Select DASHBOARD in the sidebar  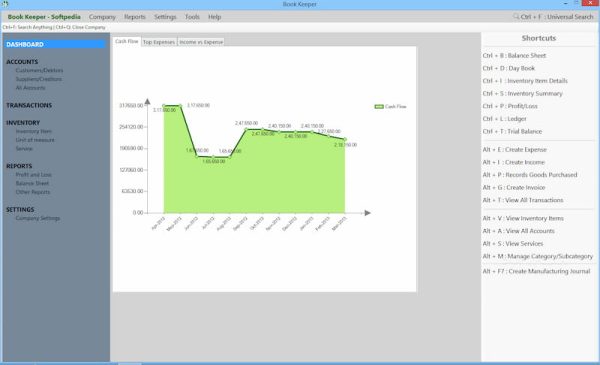pyautogui.click(x=55, y=44)
